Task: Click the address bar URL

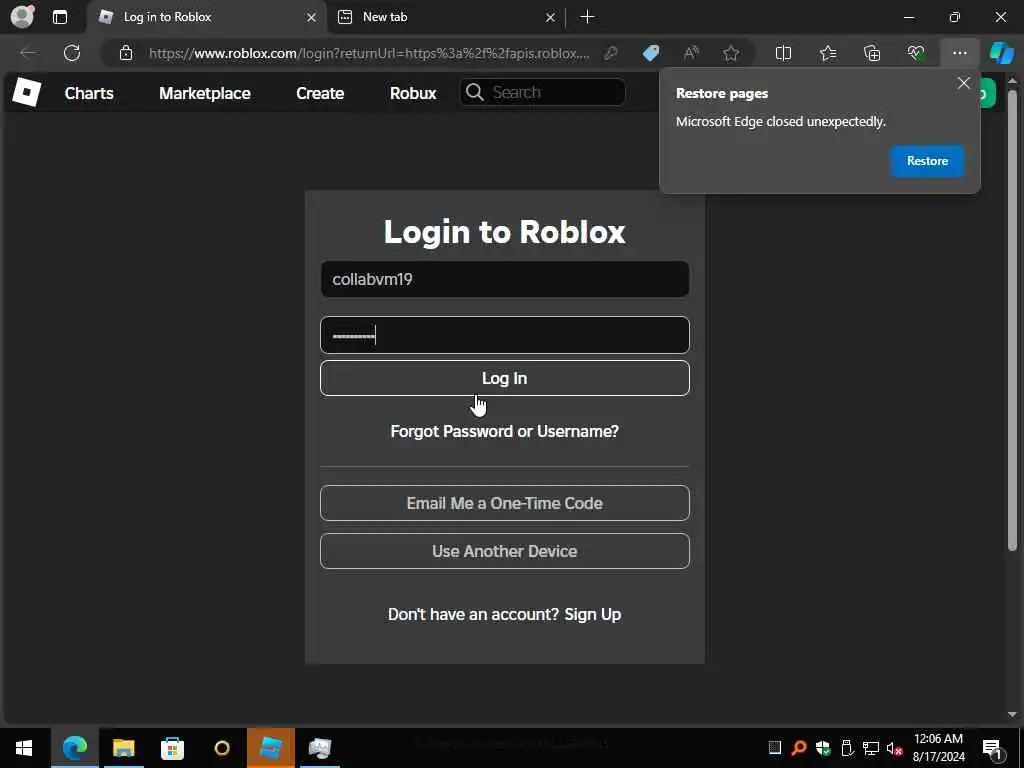Action: (369, 53)
